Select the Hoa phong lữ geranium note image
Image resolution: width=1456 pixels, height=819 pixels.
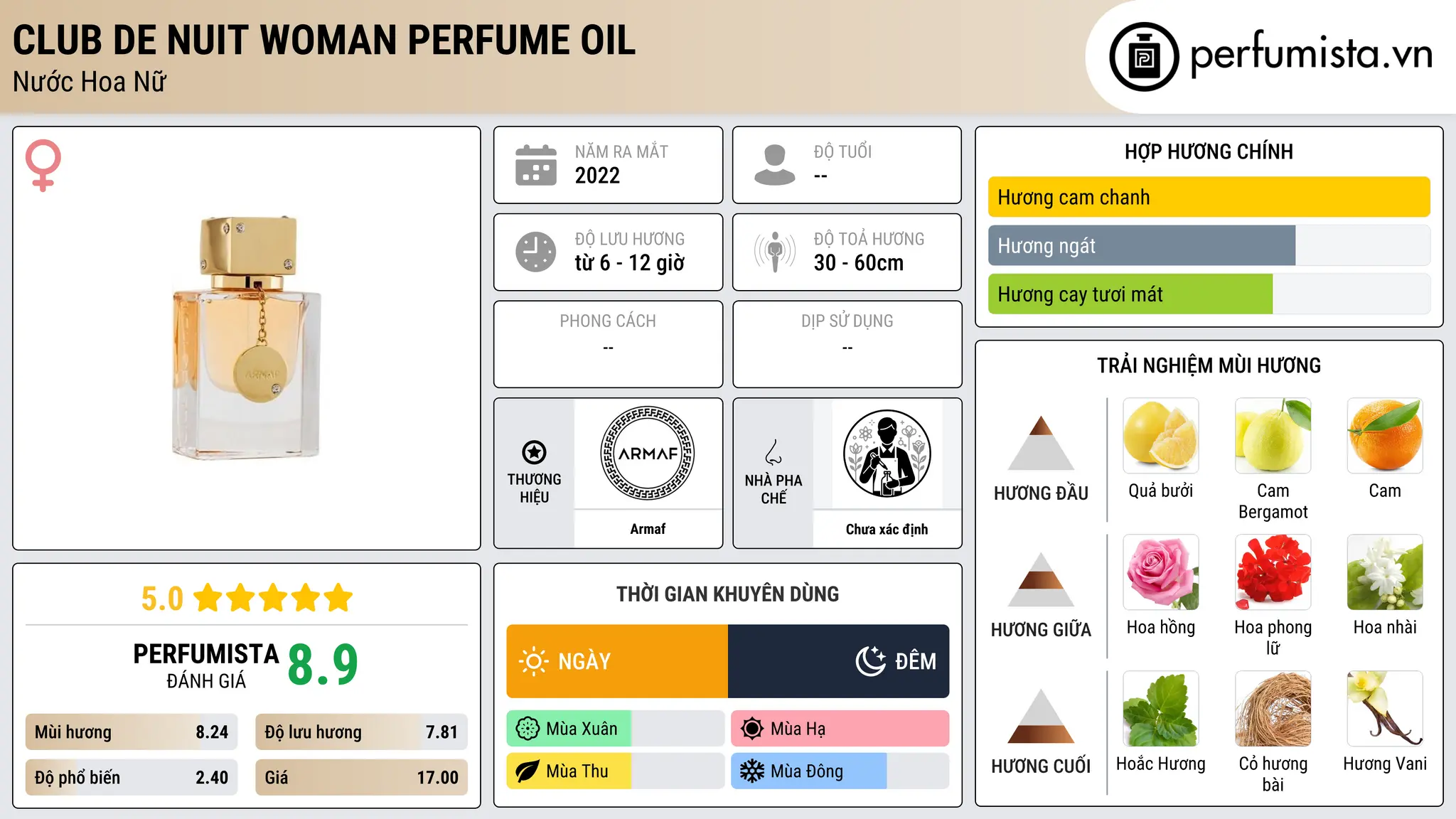pos(1273,572)
